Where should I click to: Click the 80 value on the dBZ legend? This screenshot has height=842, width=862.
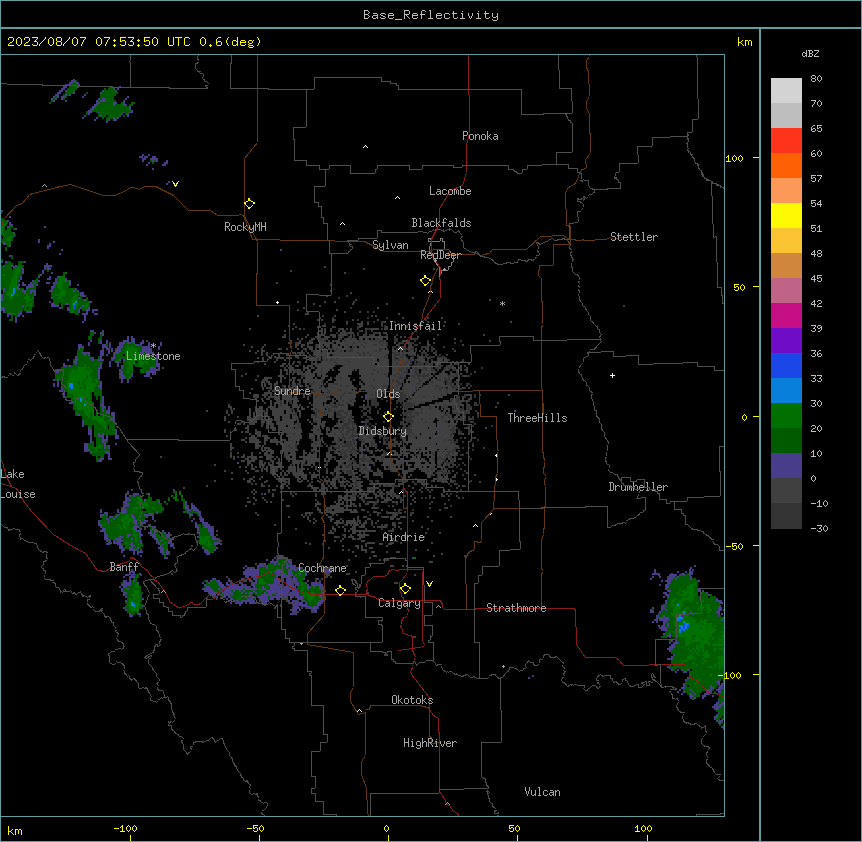(x=816, y=79)
